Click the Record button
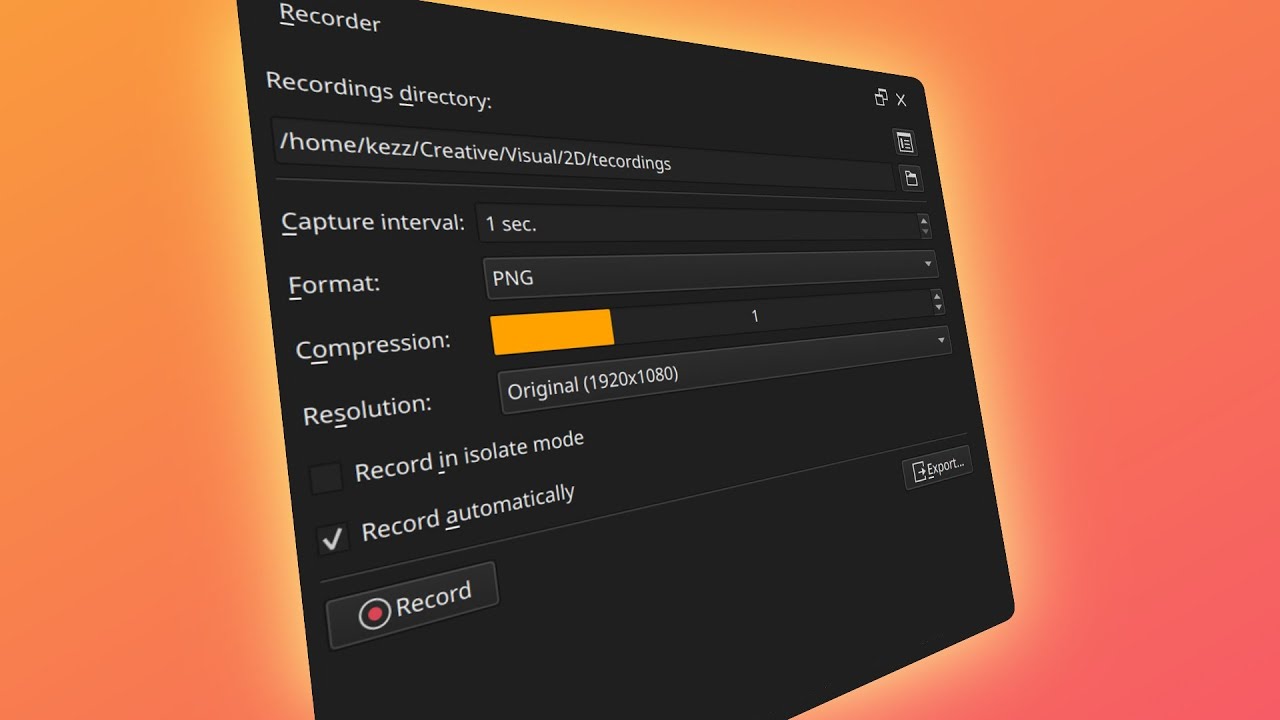This screenshot has width=1280, height=720. coord(412,605)
